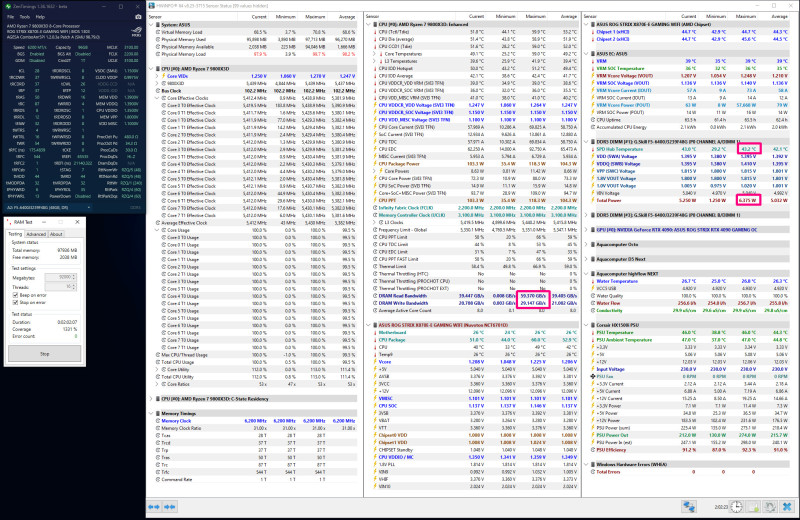Click HWiNFO logging start icon

tap(754, 507)
